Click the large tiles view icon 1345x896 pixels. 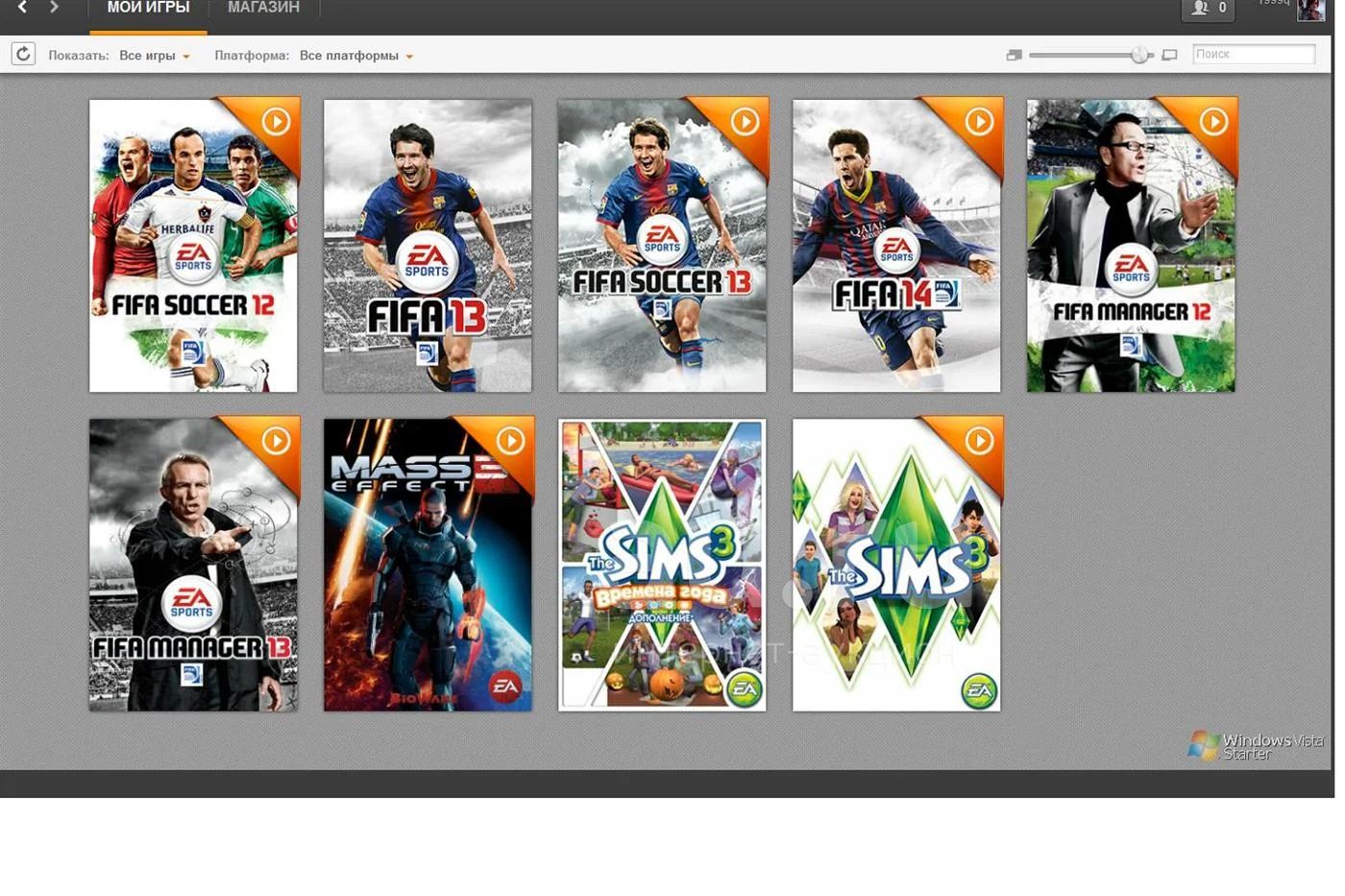click(1169, 56)
